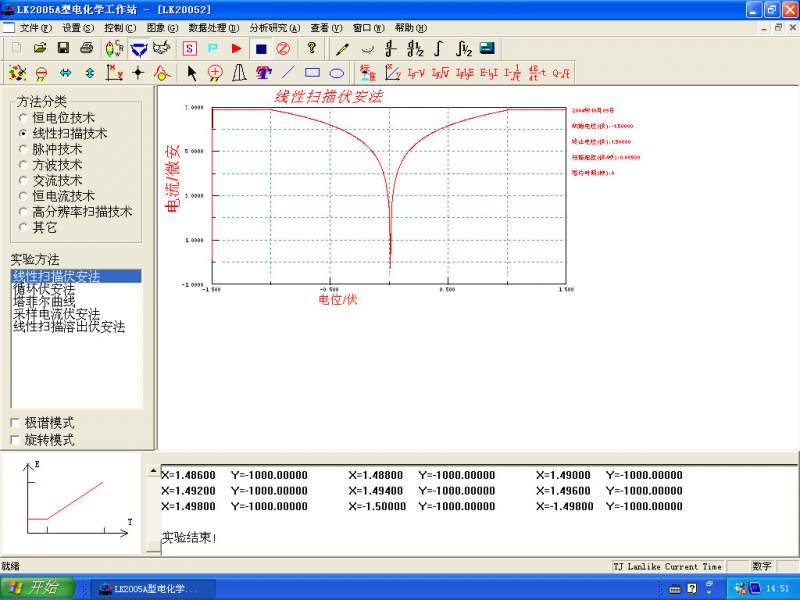The width and height of the screenshot is (800, 600).
Task: Toggle the 旋转模式 checkbox
Action: (x=15, y=440)
